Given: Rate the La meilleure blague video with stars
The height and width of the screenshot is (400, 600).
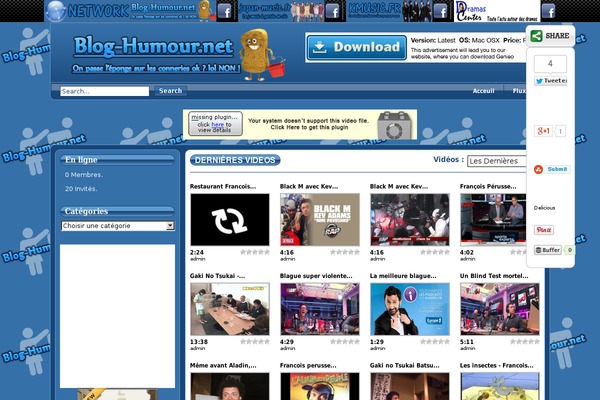Looking at the screenshot, I should pos(435,342).
